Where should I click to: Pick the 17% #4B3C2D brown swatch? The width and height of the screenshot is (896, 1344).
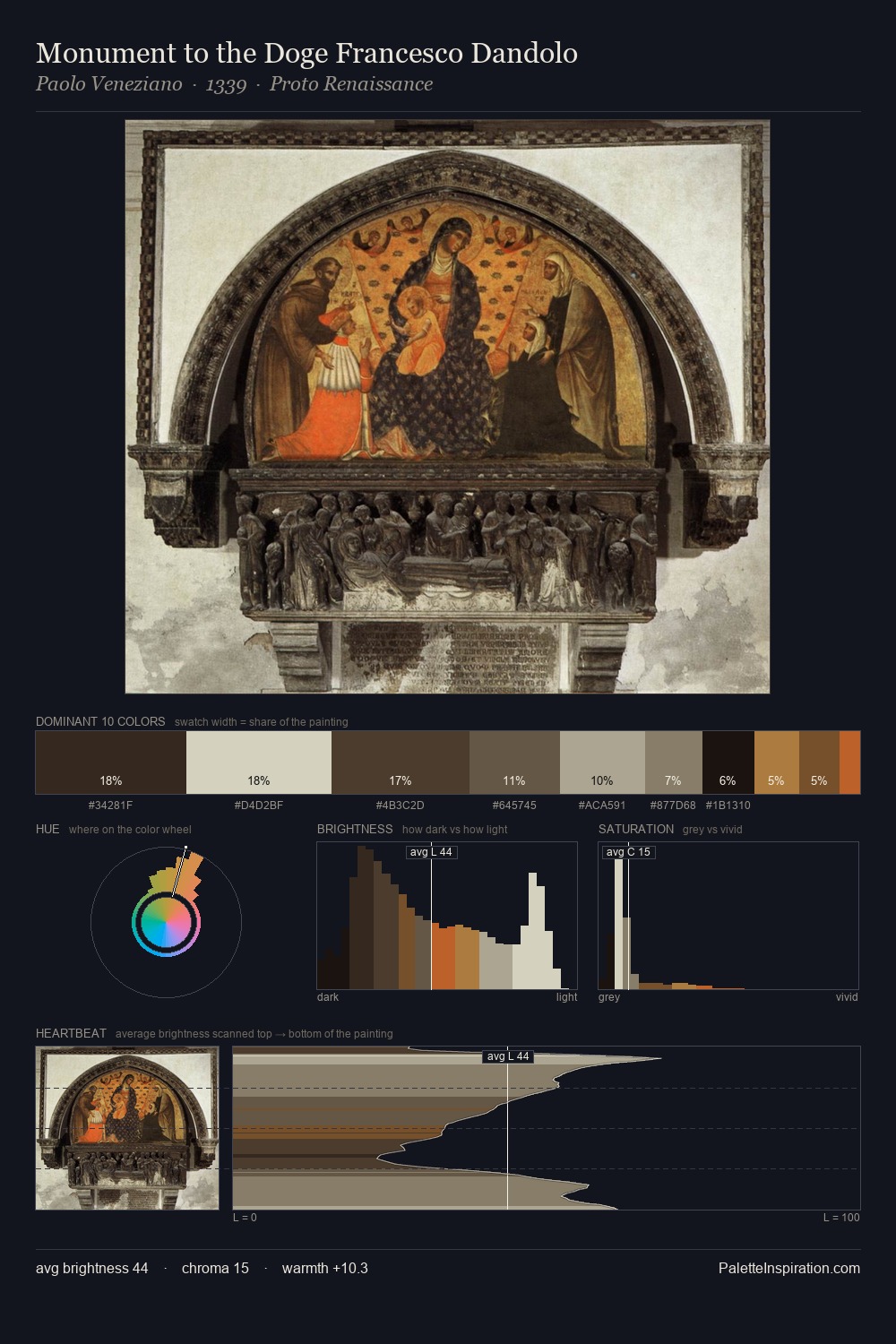point(401,762)
